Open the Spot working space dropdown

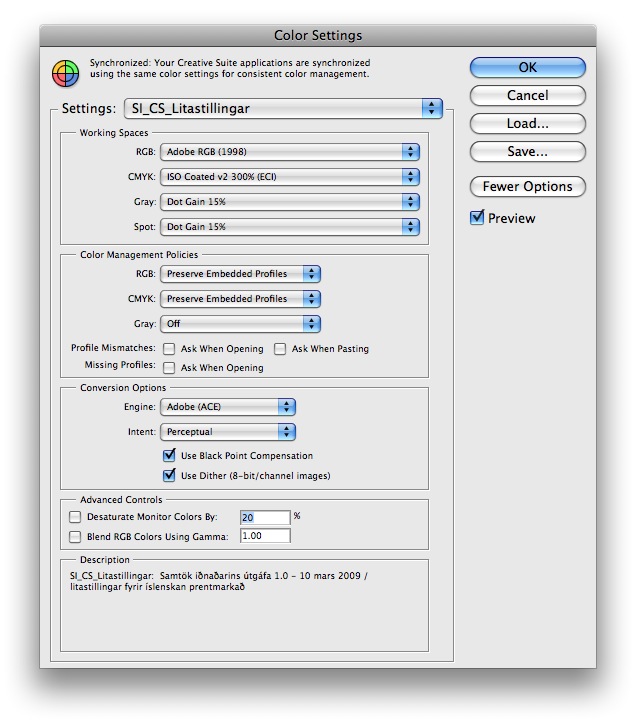tap(290, 226)
